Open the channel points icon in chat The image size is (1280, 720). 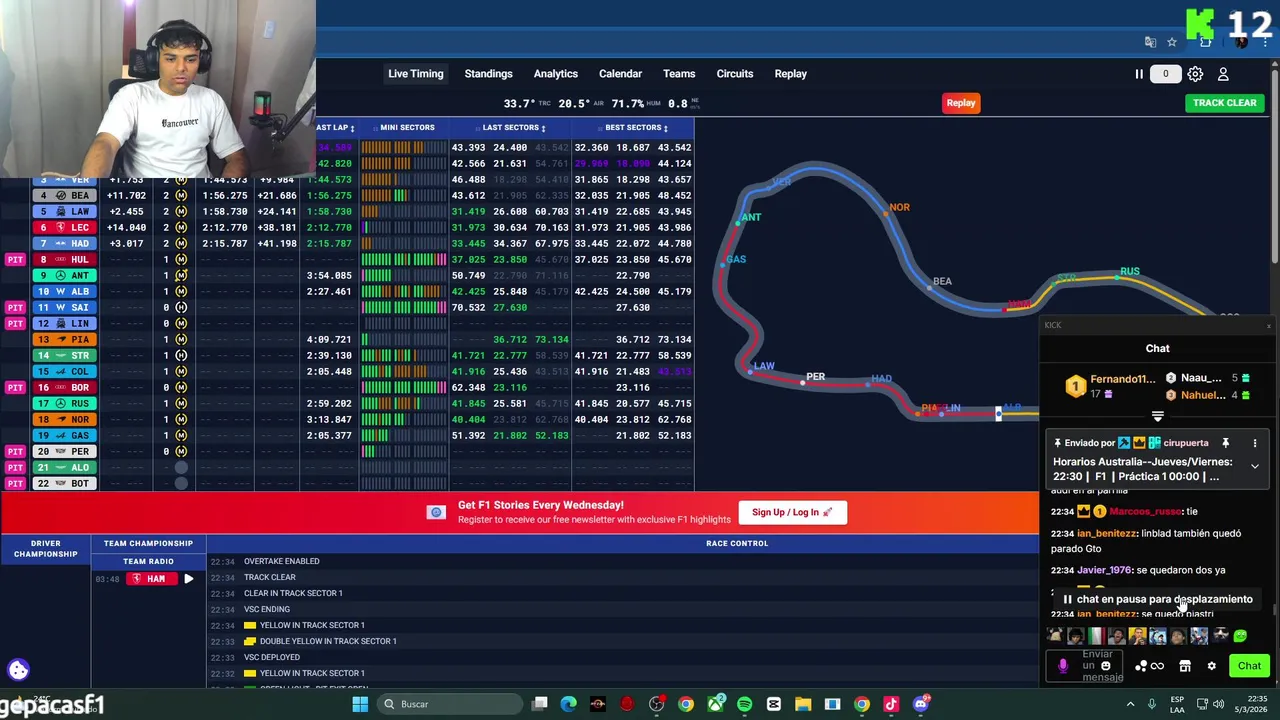[x=1140, y=666]
